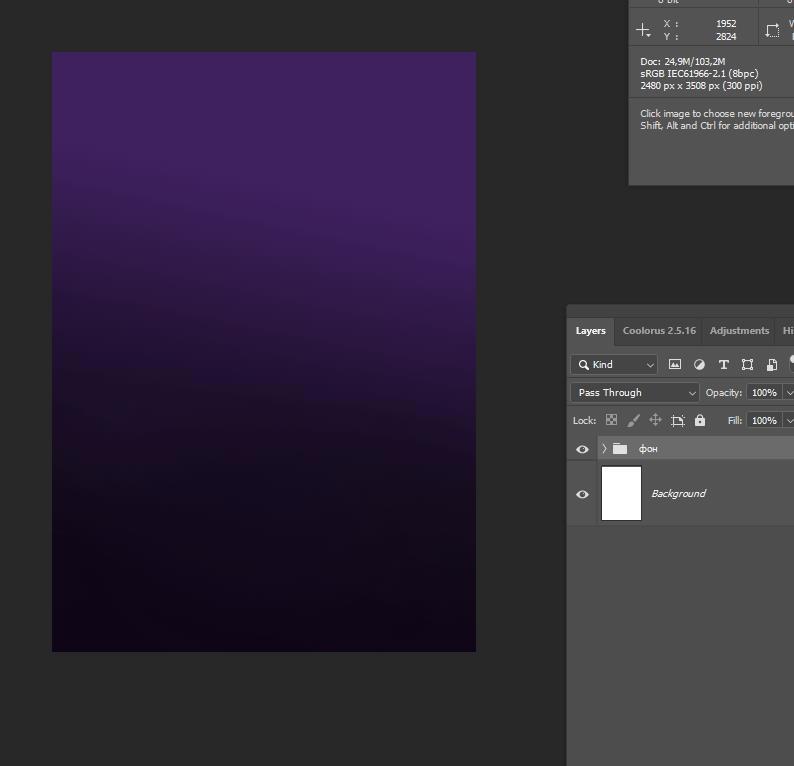Expand the фон layer group
This screenshot has height=766, width=794.
[604, 449]
